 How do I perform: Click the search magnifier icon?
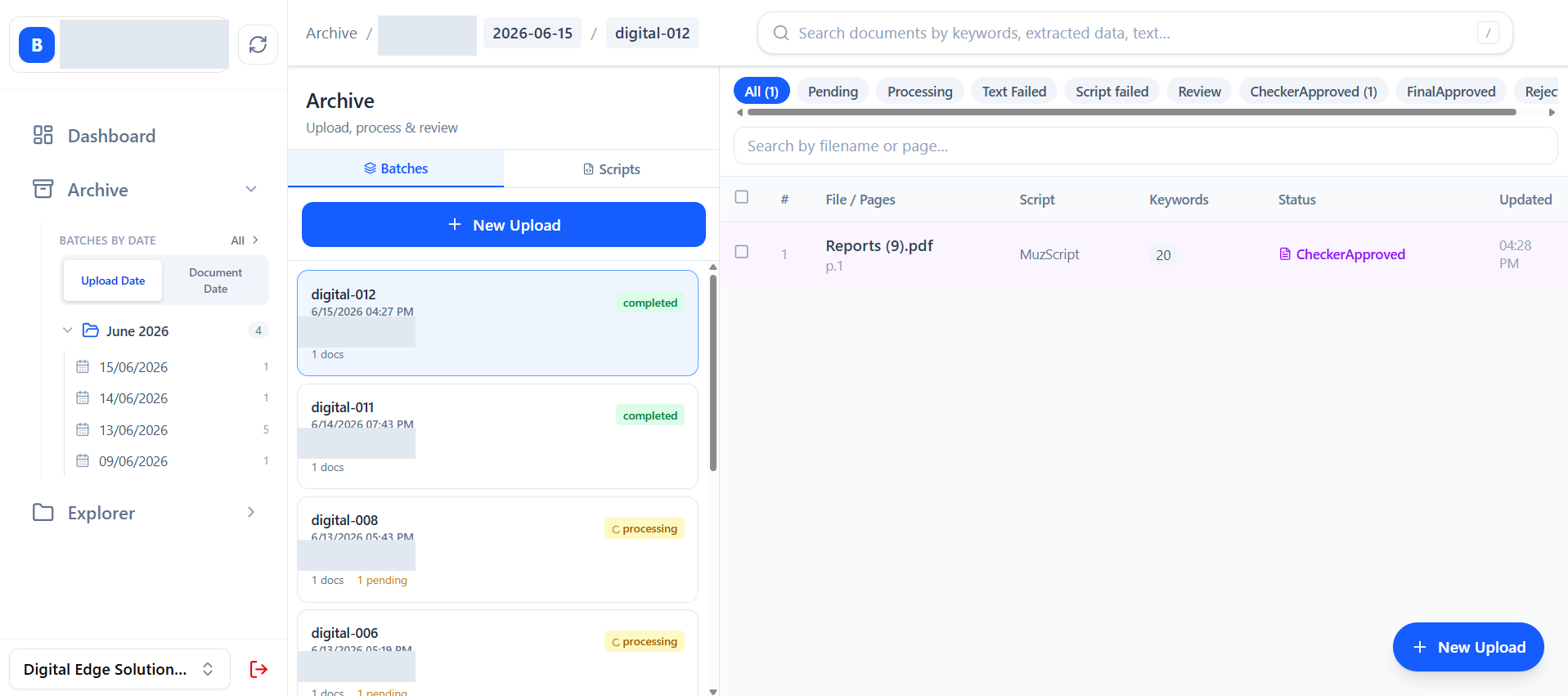pos(781,33)
